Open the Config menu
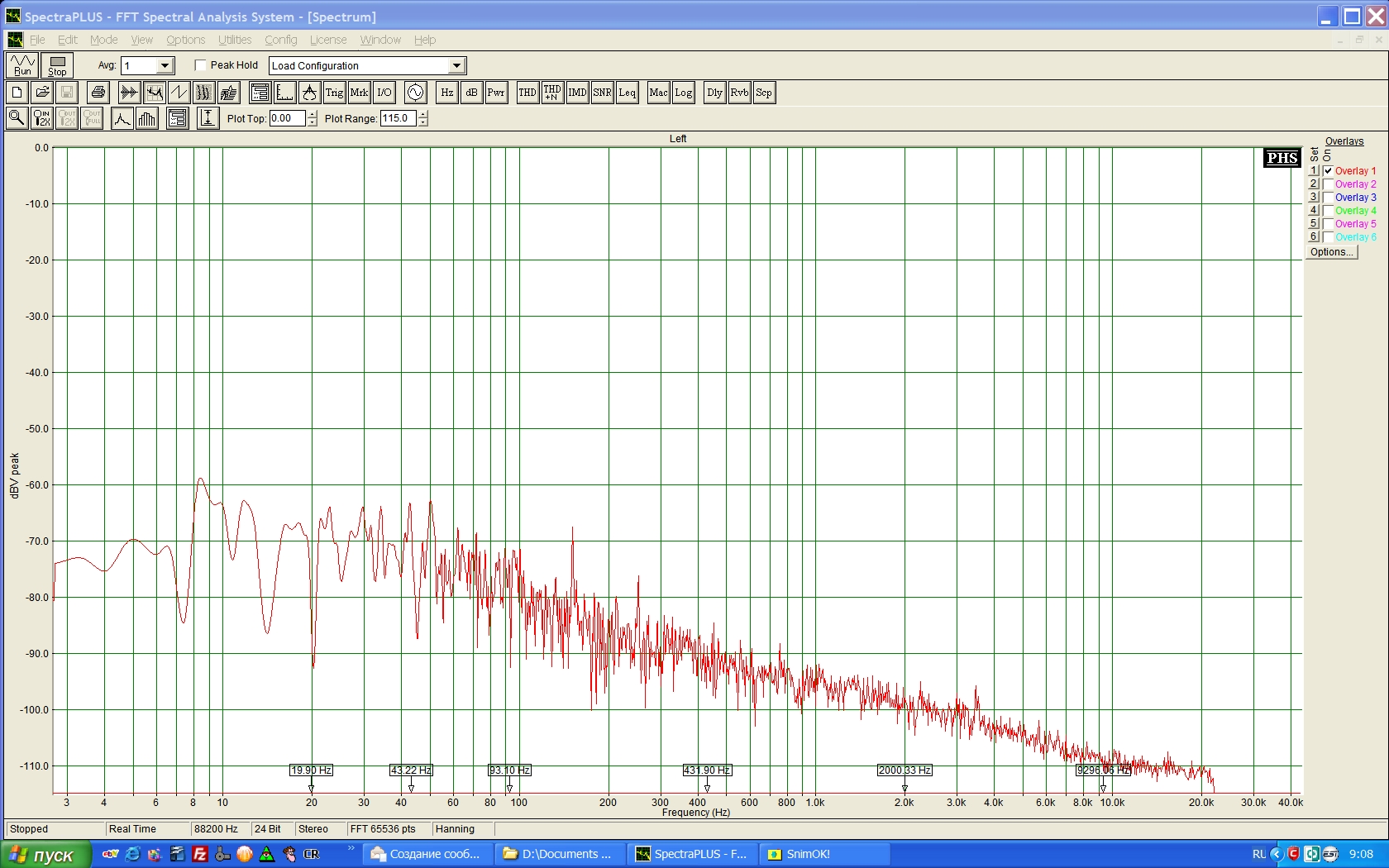 (x=280, y=40)
